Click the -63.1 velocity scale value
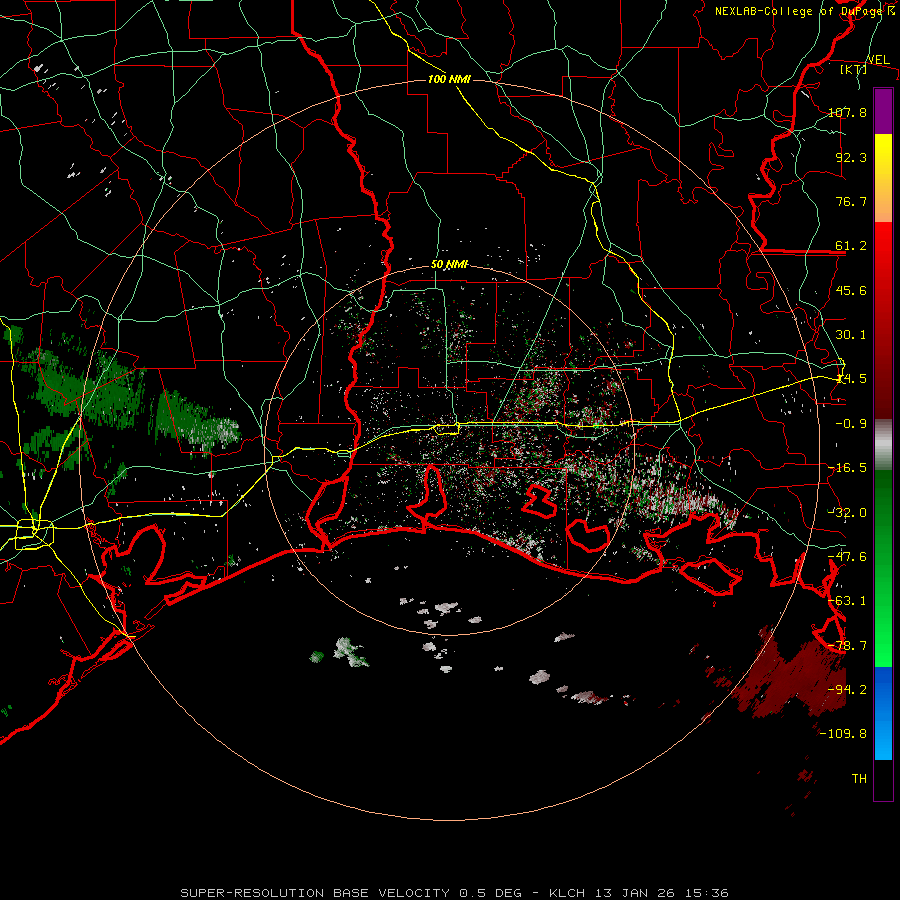This screenshot has width=900, height=900. pyautogui.click(x=847, y=601)
